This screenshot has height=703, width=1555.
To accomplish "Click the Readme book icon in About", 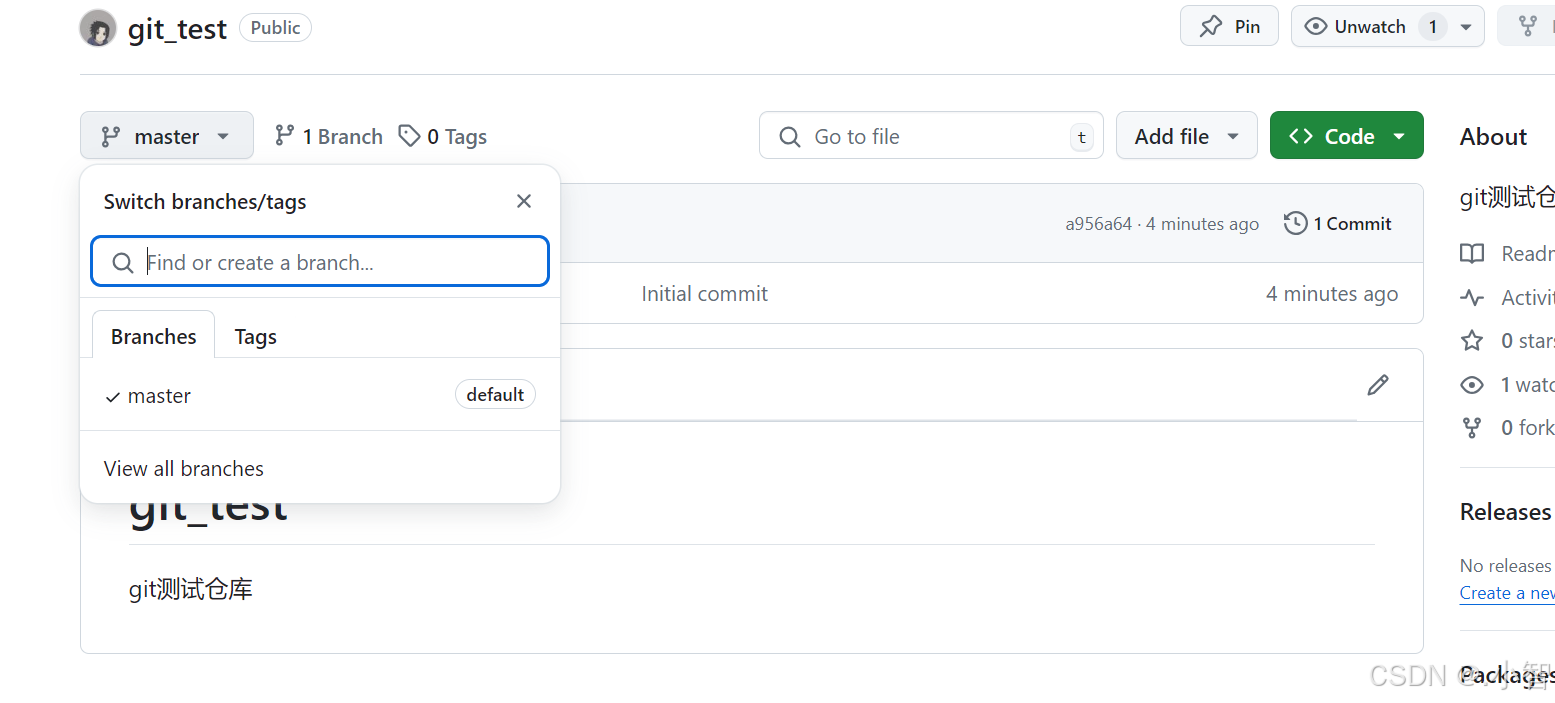I will tap(1472, 254).
